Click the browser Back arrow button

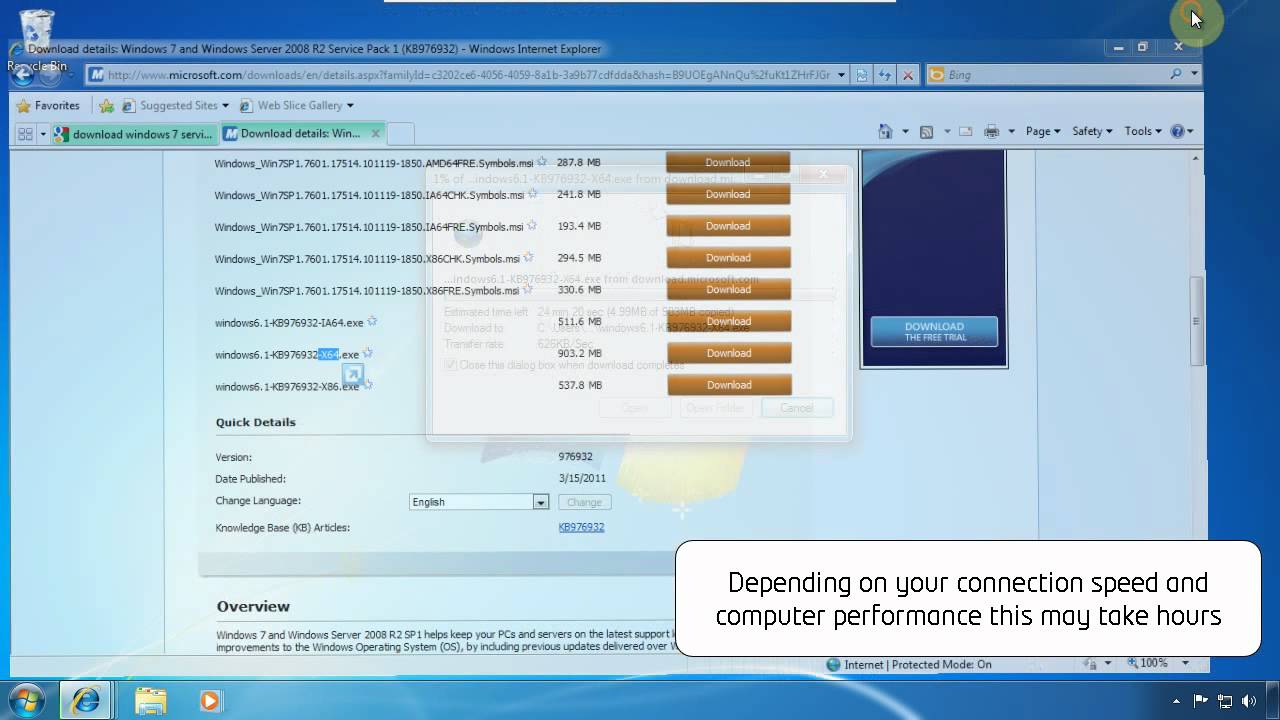click(24, 75)
